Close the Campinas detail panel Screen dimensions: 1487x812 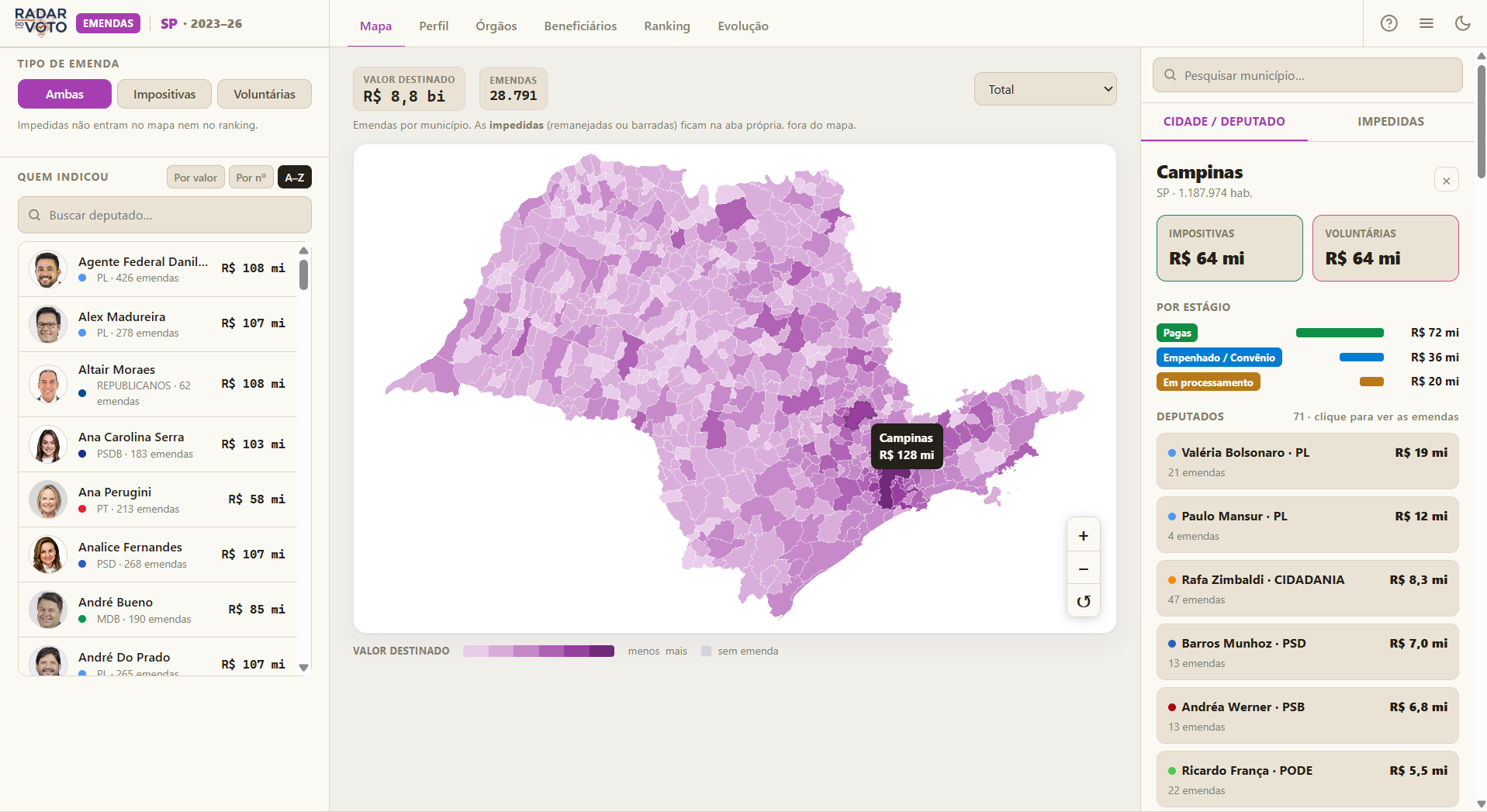pos(1446,180)
